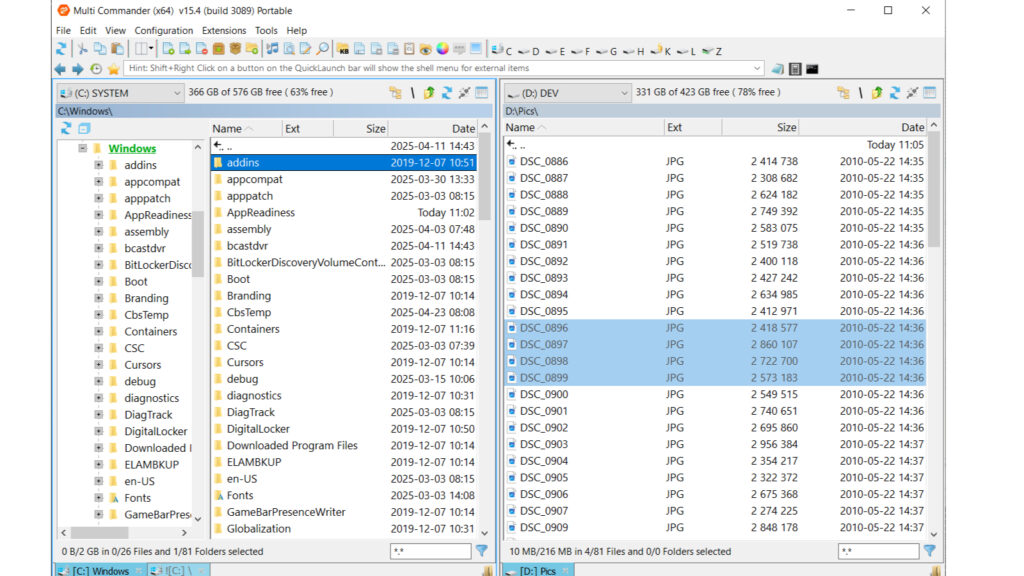Open the View menu

point(115,30)
